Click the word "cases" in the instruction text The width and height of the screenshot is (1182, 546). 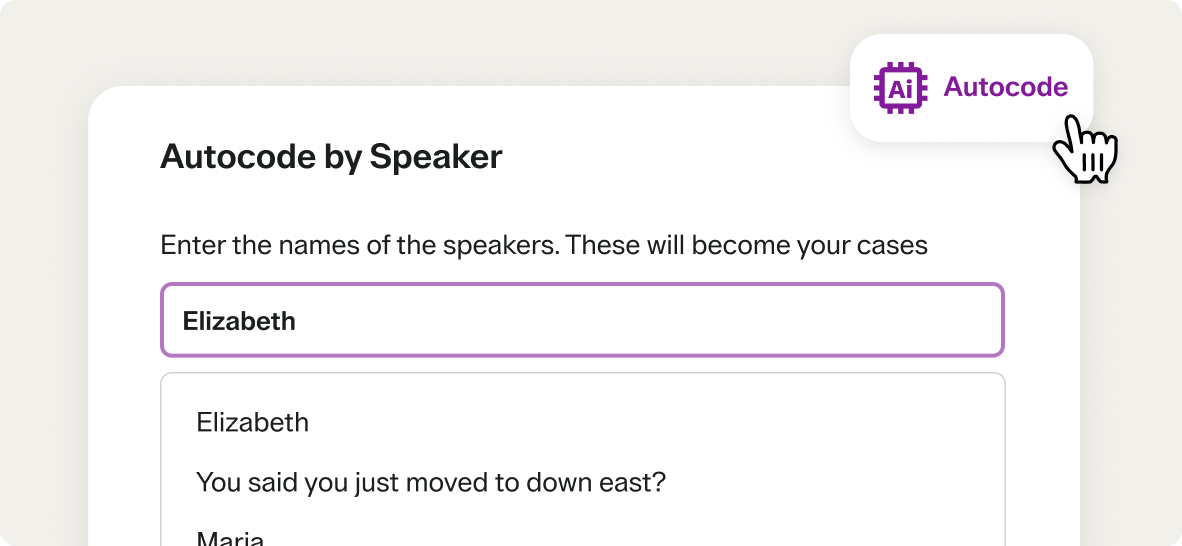[x=891, y=245]
